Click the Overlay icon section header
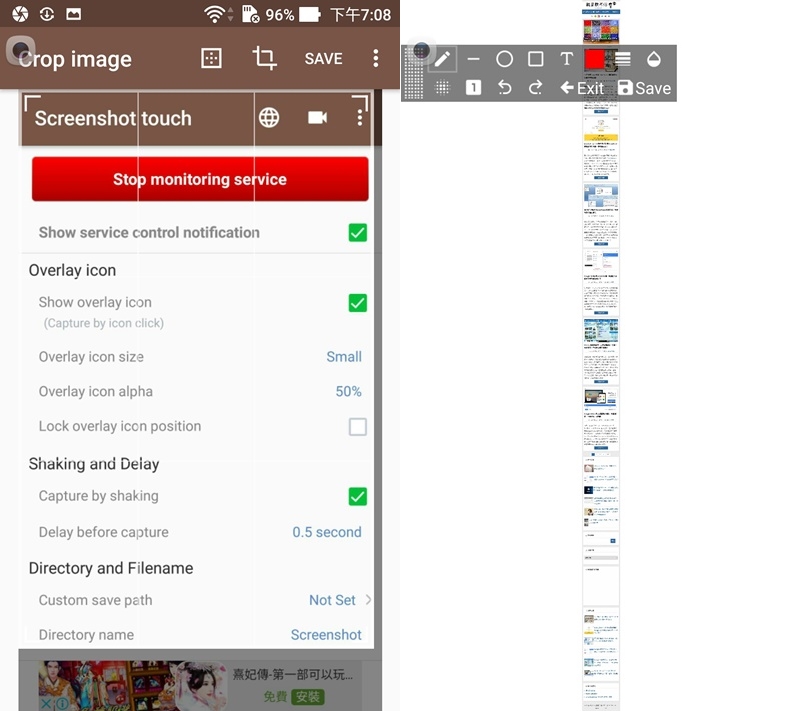 72,270
